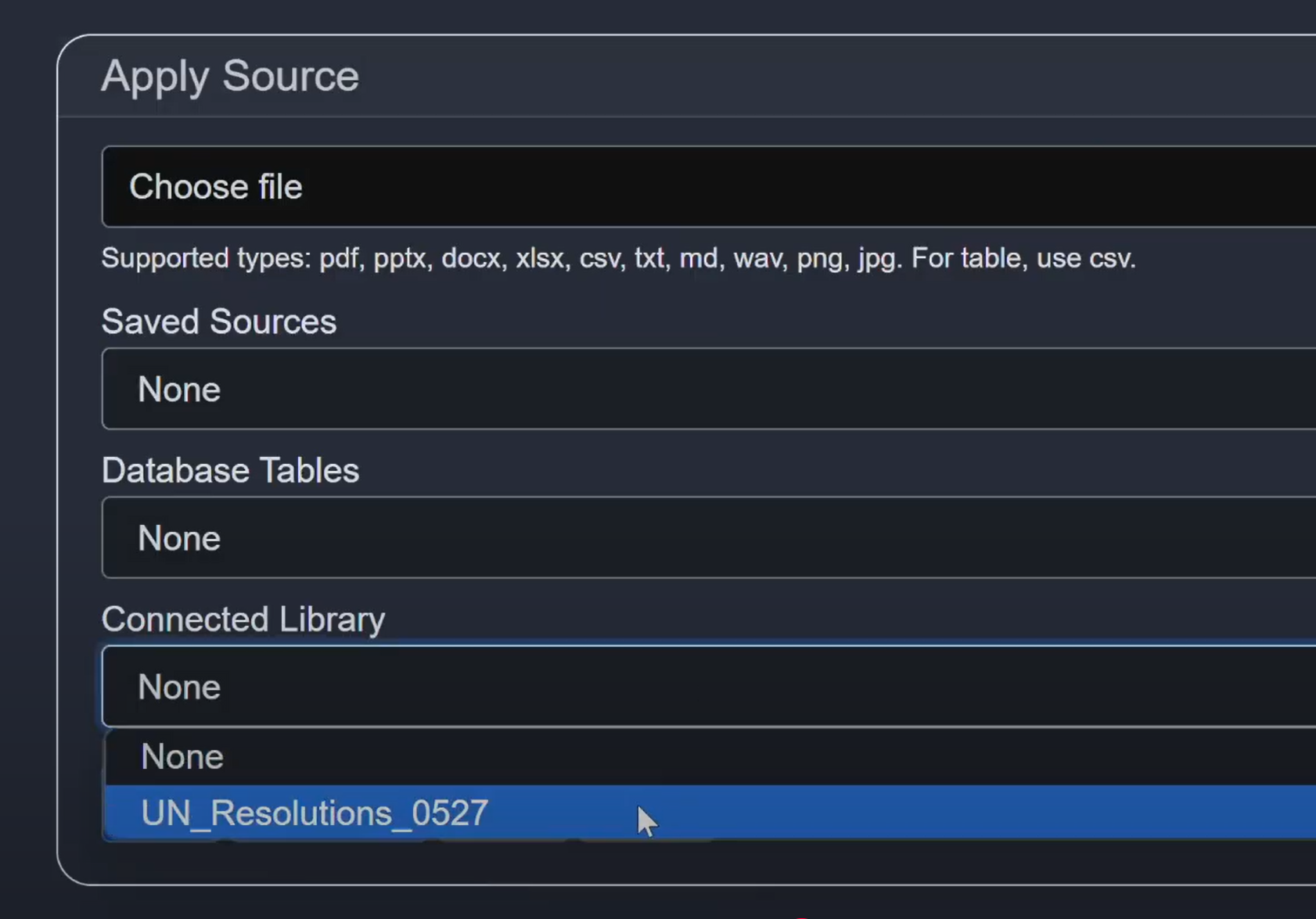
Task: Click 'None' value shown in Database Tables
Action: tap(179, 538)
